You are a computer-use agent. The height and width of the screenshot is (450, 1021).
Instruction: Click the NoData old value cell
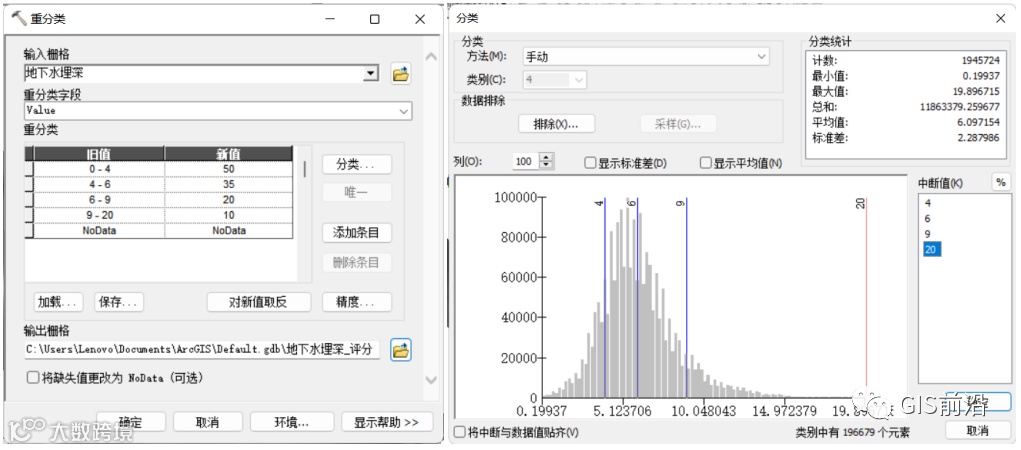point(98,231)
